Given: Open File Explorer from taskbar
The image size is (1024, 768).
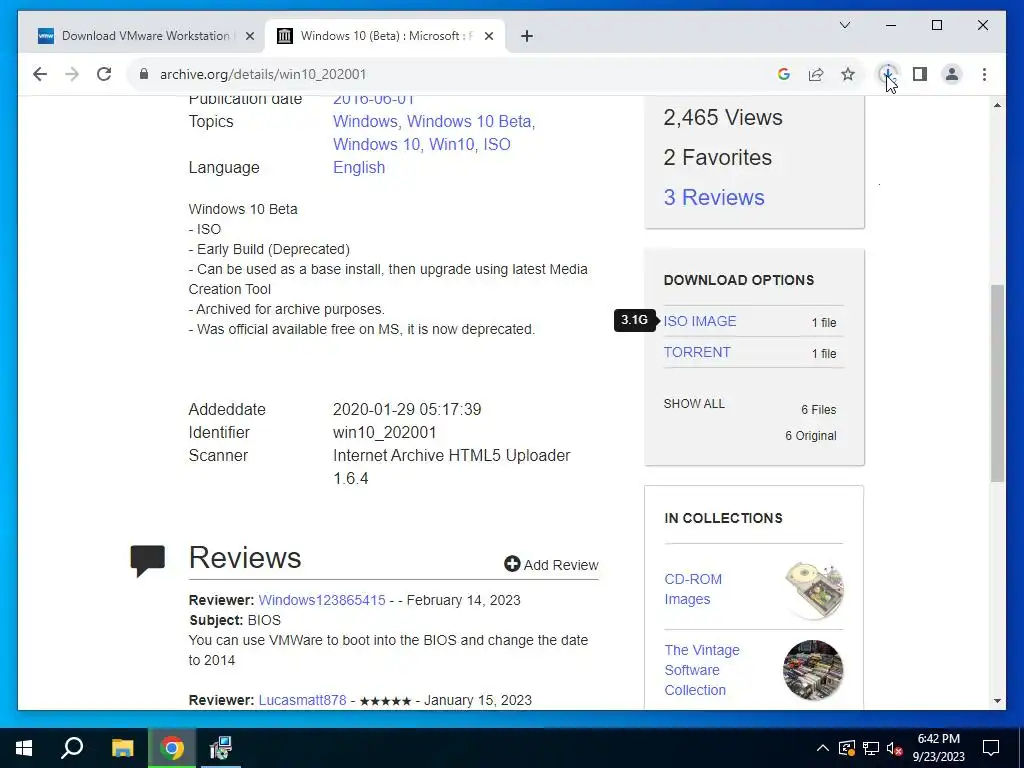Looking at the screenshot, I should point(122,748).
